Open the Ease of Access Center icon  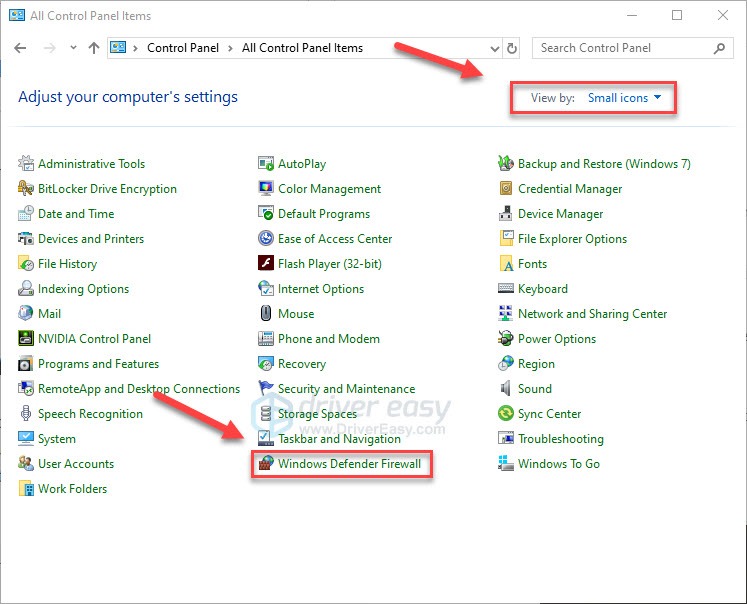(266, 238)
